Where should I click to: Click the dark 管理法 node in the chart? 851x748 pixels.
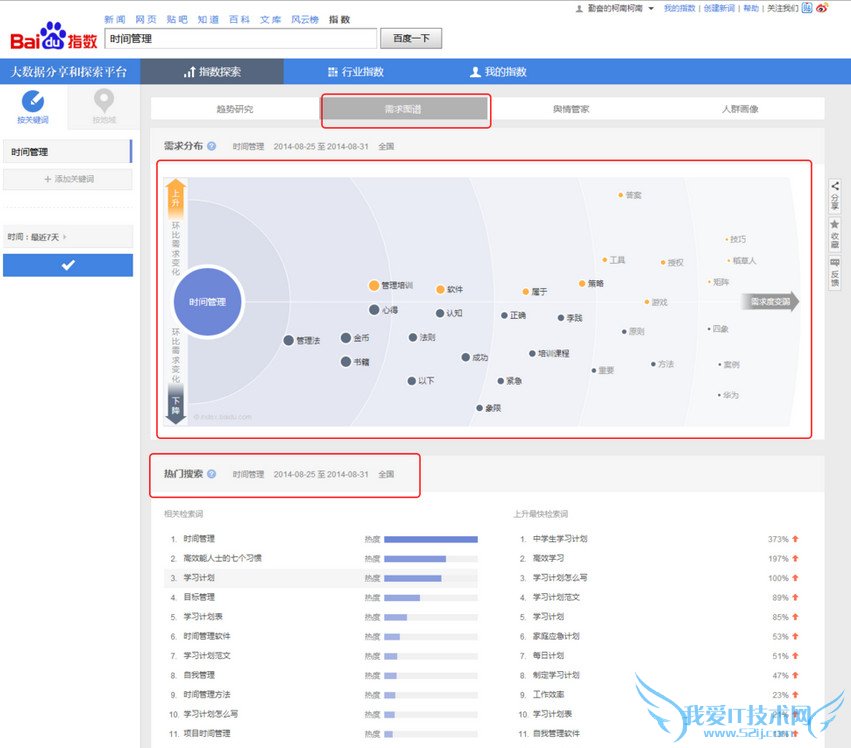289,340
